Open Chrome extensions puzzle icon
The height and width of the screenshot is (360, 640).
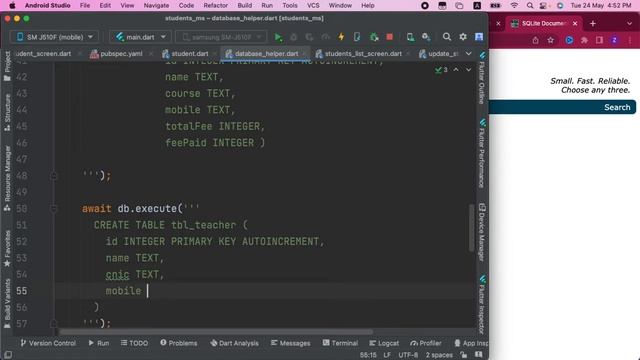coord(584,40)
